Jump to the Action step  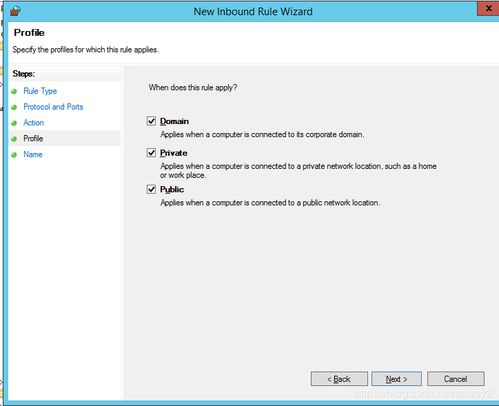point(34,123)
